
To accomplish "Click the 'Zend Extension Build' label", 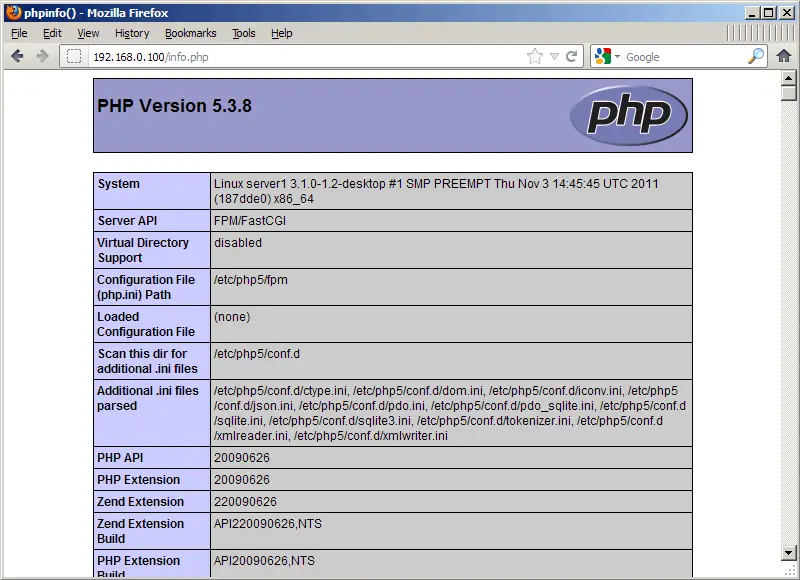I will (x=140, y=531).
